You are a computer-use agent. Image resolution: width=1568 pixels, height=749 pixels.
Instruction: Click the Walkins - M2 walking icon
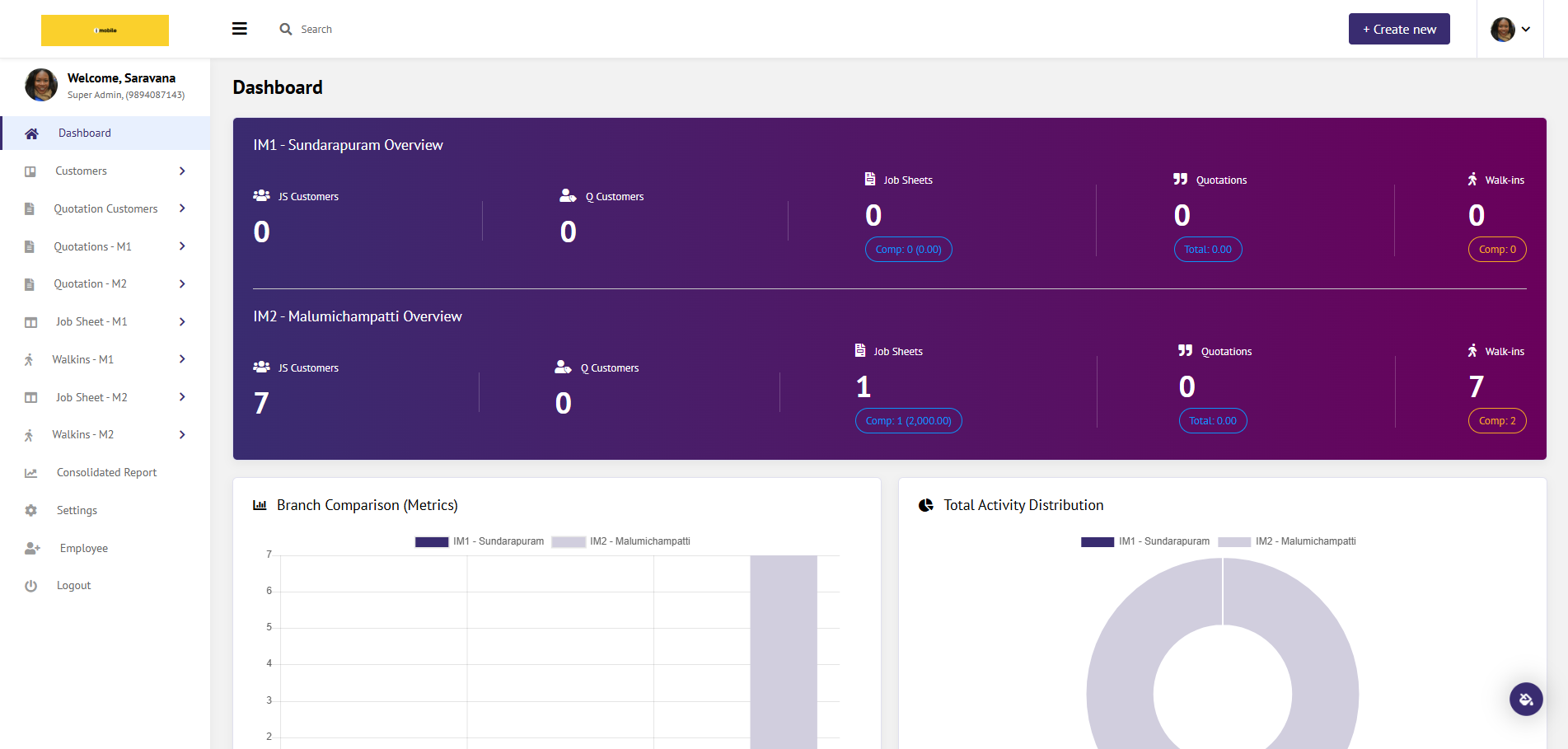coord(29,435)
